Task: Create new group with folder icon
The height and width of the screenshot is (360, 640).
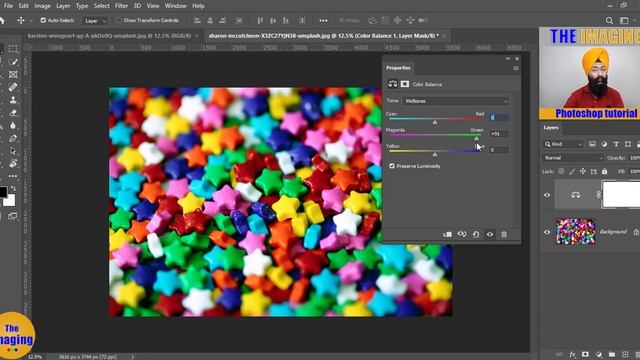Action: [x=612, y=355]
